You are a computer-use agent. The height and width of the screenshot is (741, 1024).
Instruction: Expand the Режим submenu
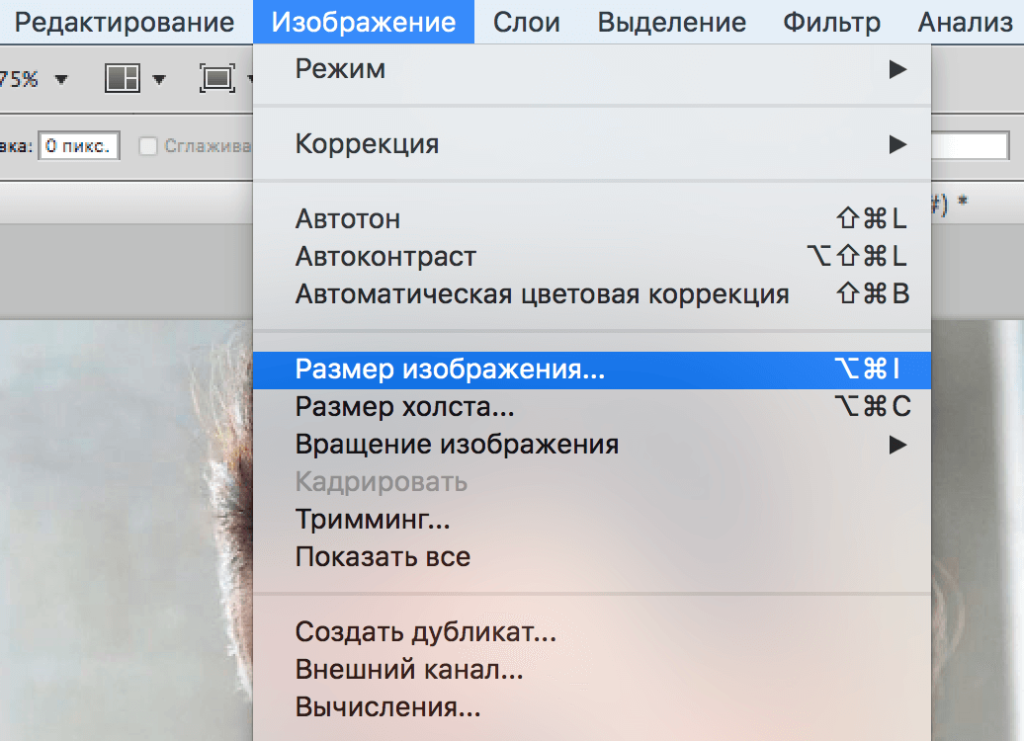pyautogui.click(x=897, y=70)
